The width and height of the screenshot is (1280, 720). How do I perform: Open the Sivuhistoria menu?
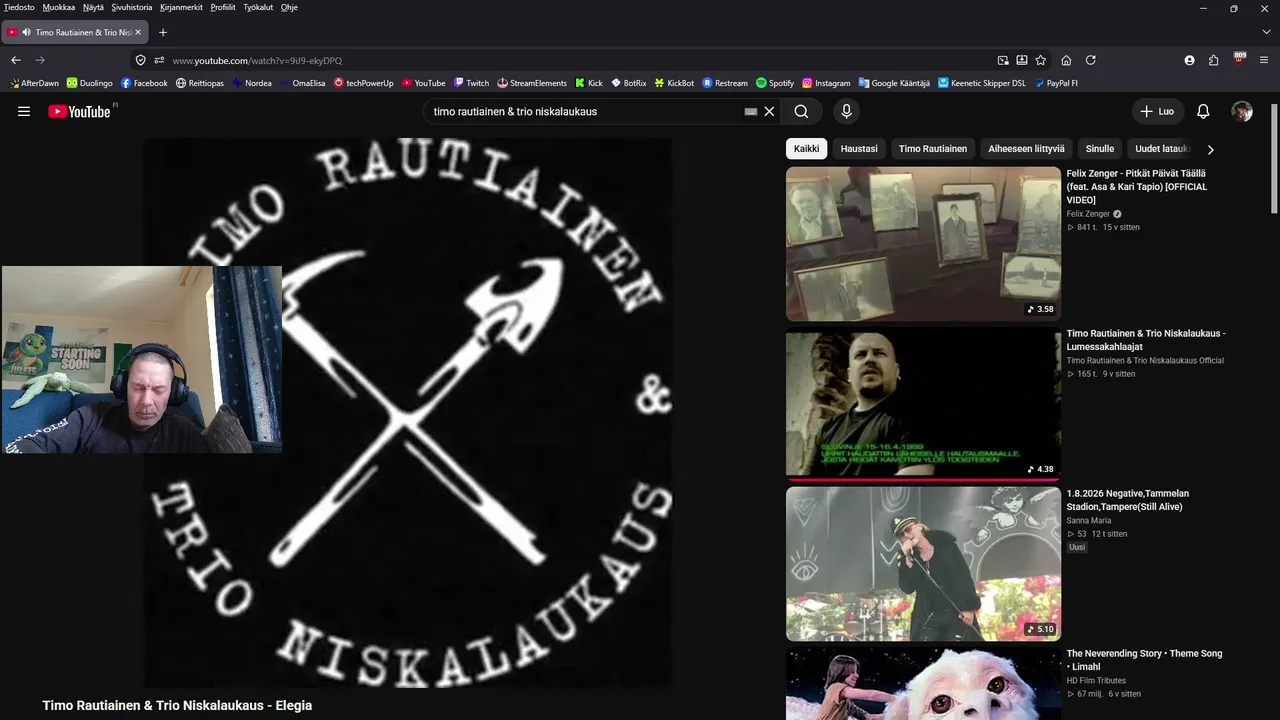(132, 7)
